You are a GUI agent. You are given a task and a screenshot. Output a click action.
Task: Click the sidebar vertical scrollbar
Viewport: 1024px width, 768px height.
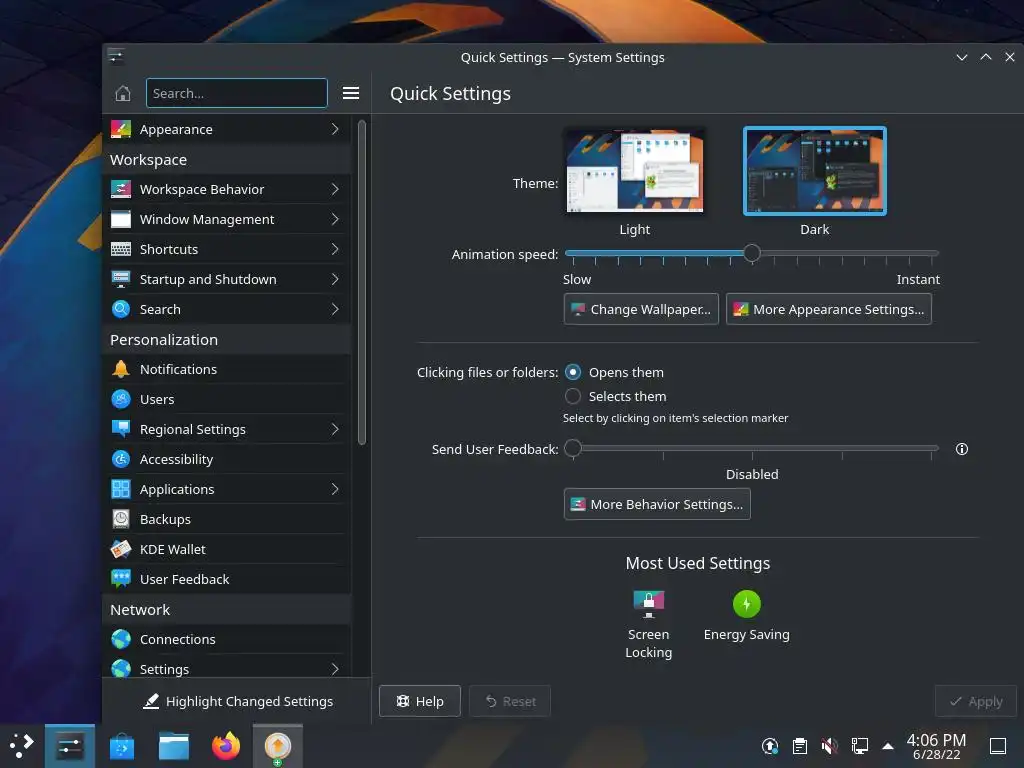pyautogui.click(x=362, y=282)
